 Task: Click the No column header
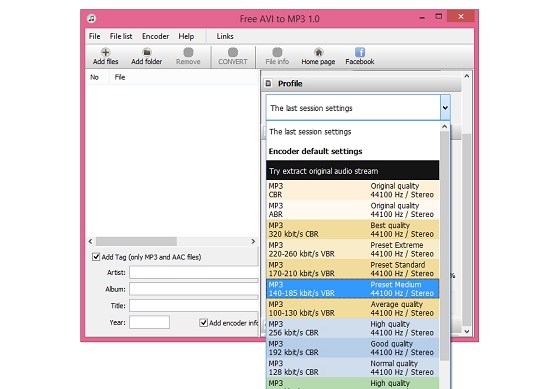pos(94,77)
